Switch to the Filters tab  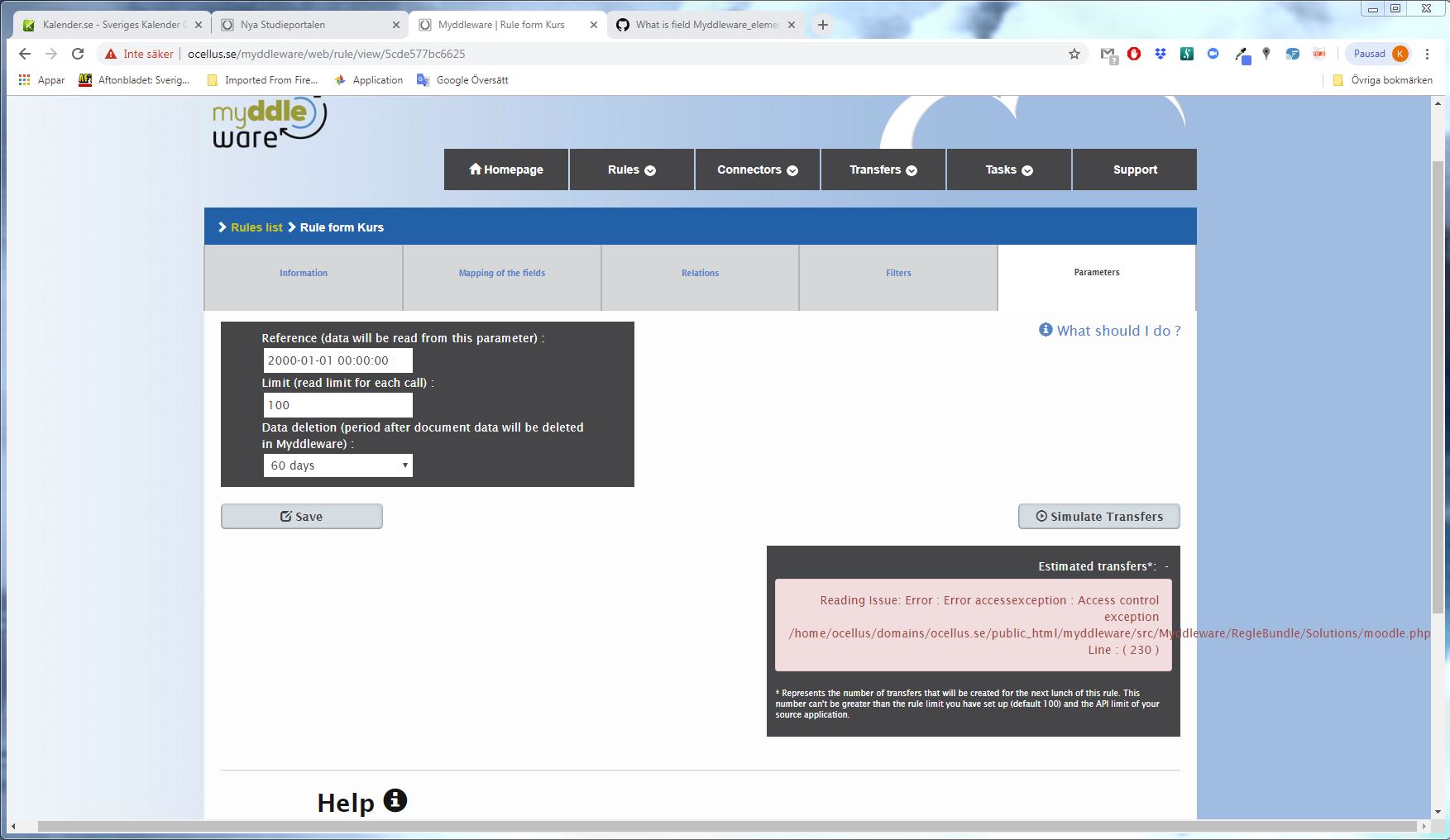pyautogui.click(x=898, y=273)
